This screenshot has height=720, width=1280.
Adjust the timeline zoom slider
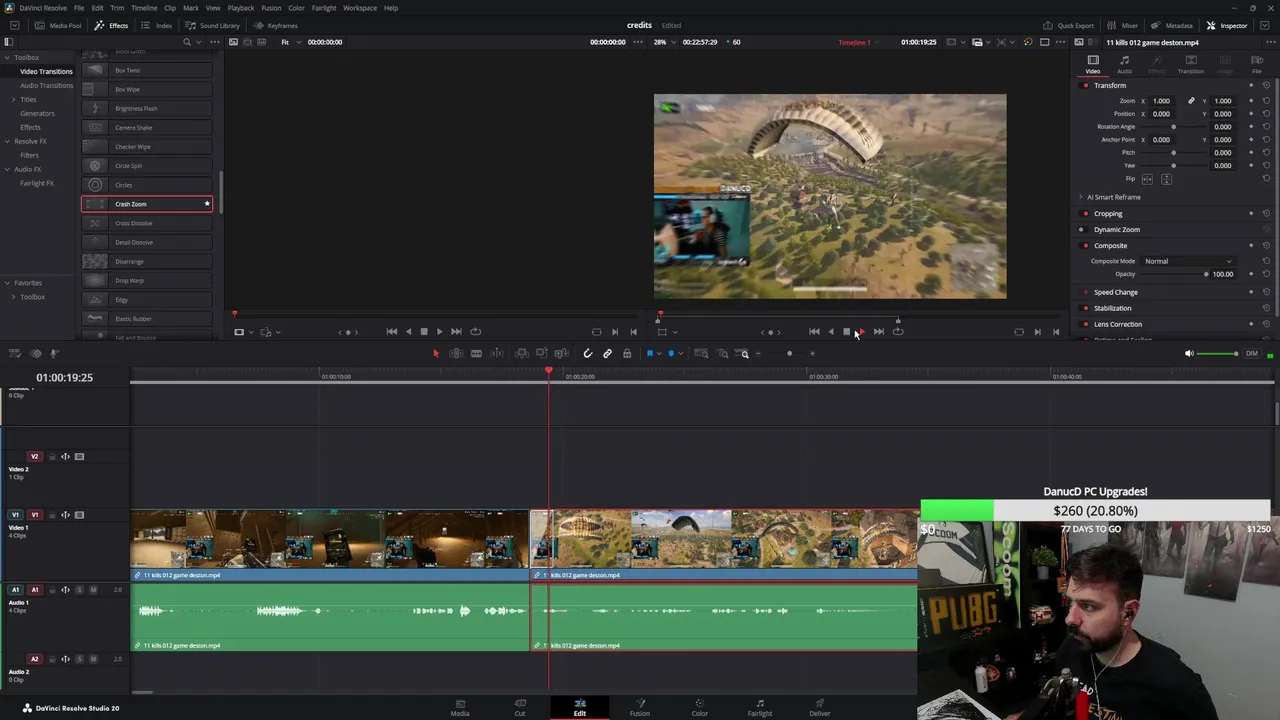789,353
